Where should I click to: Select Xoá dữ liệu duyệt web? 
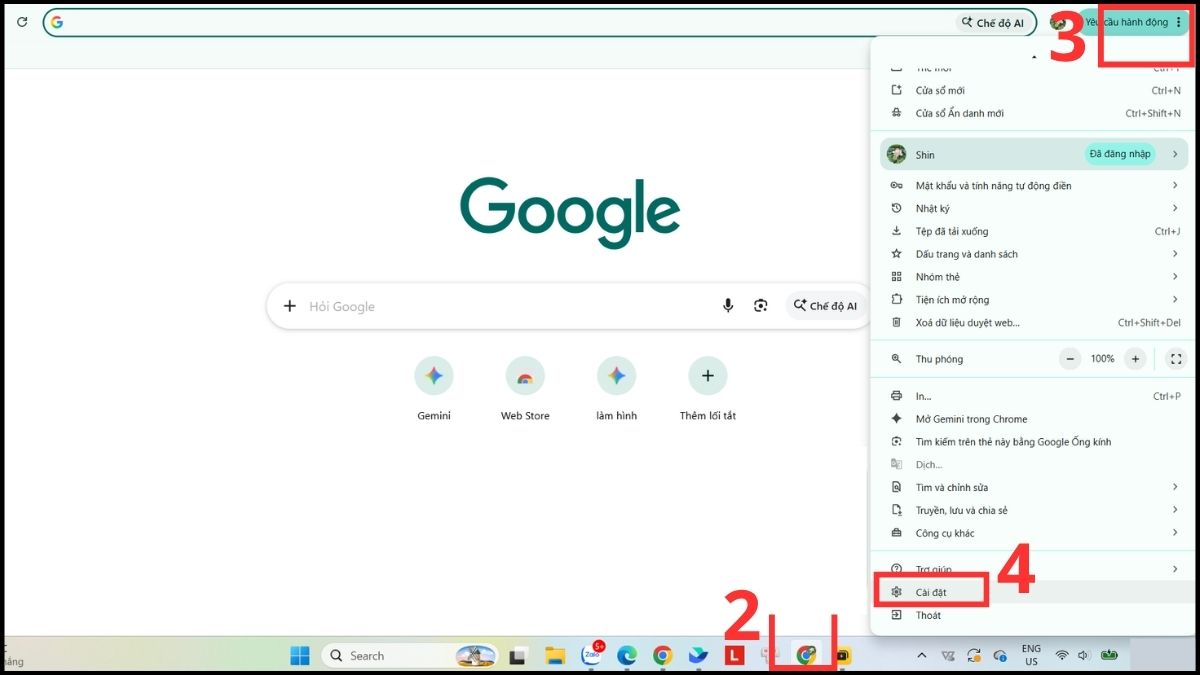coord(1034,323)
